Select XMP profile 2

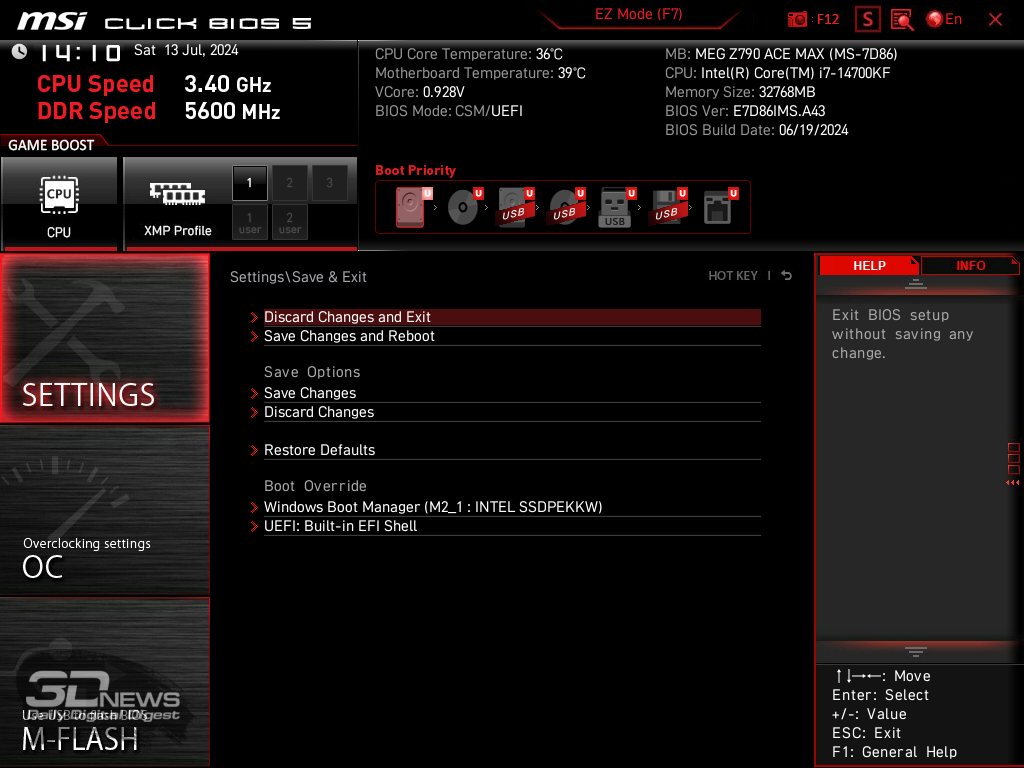point(289,183)
